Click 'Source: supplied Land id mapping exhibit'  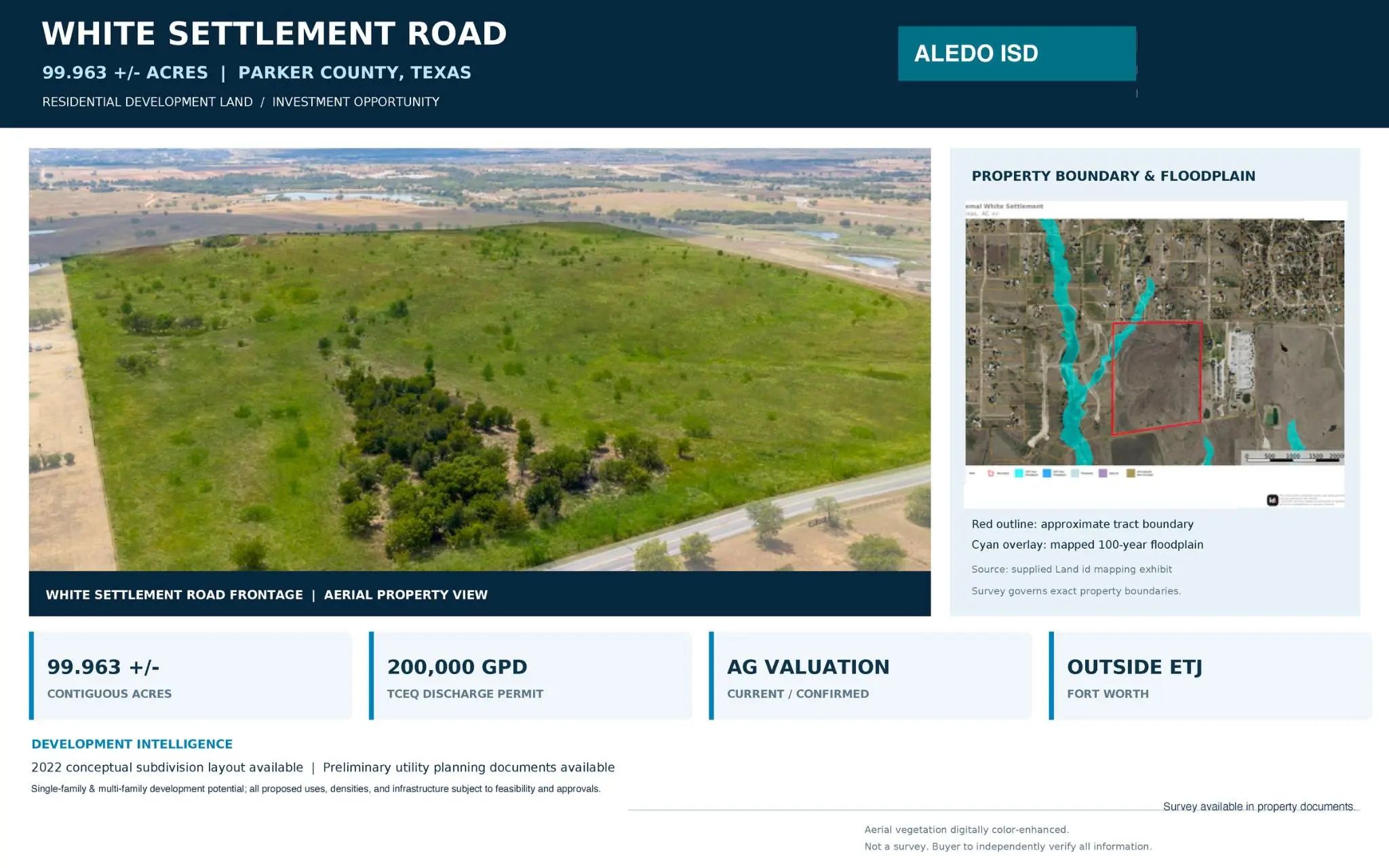pyautogui.click(x=1072, y=570)
